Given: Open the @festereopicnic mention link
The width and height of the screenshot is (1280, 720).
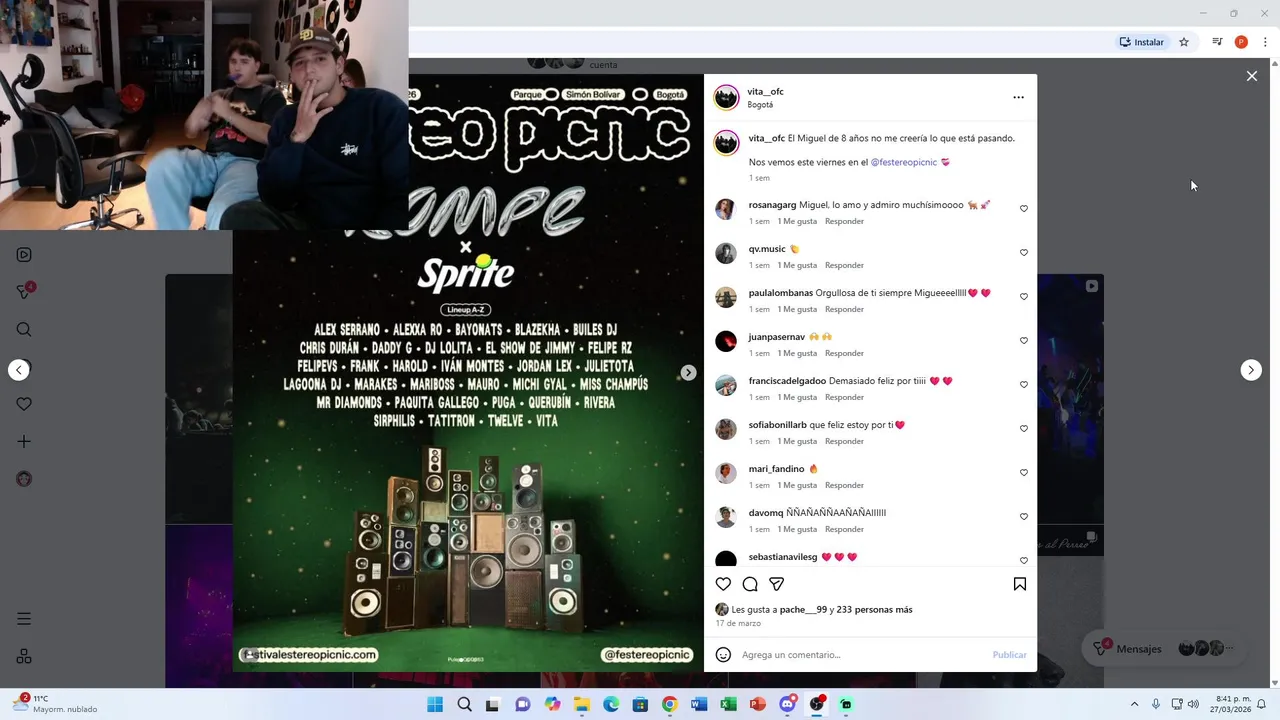Looking at the screenshot, I should tap(903, 162).
